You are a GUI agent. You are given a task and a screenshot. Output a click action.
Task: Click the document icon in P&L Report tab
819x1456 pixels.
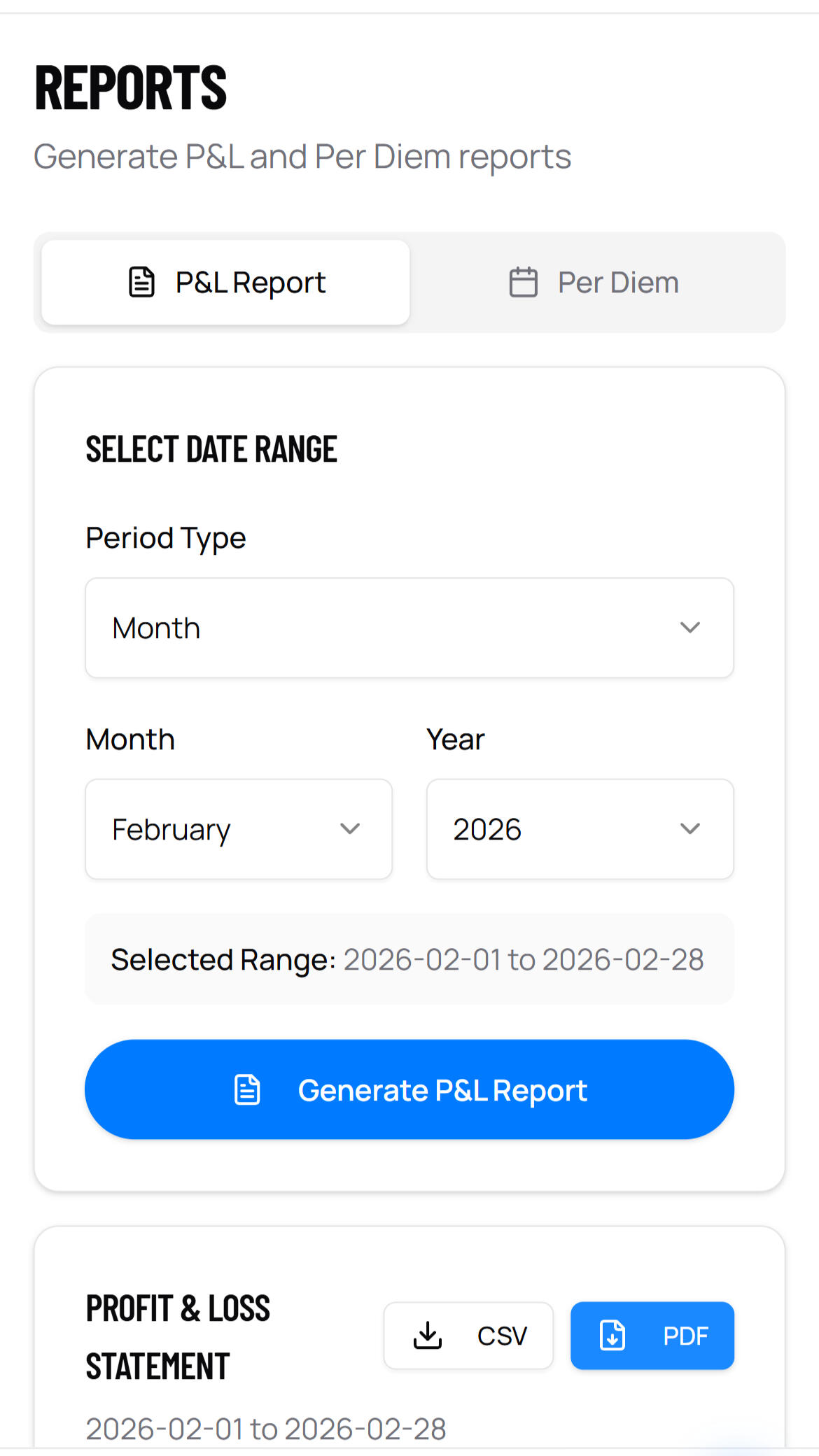(142, 283)
